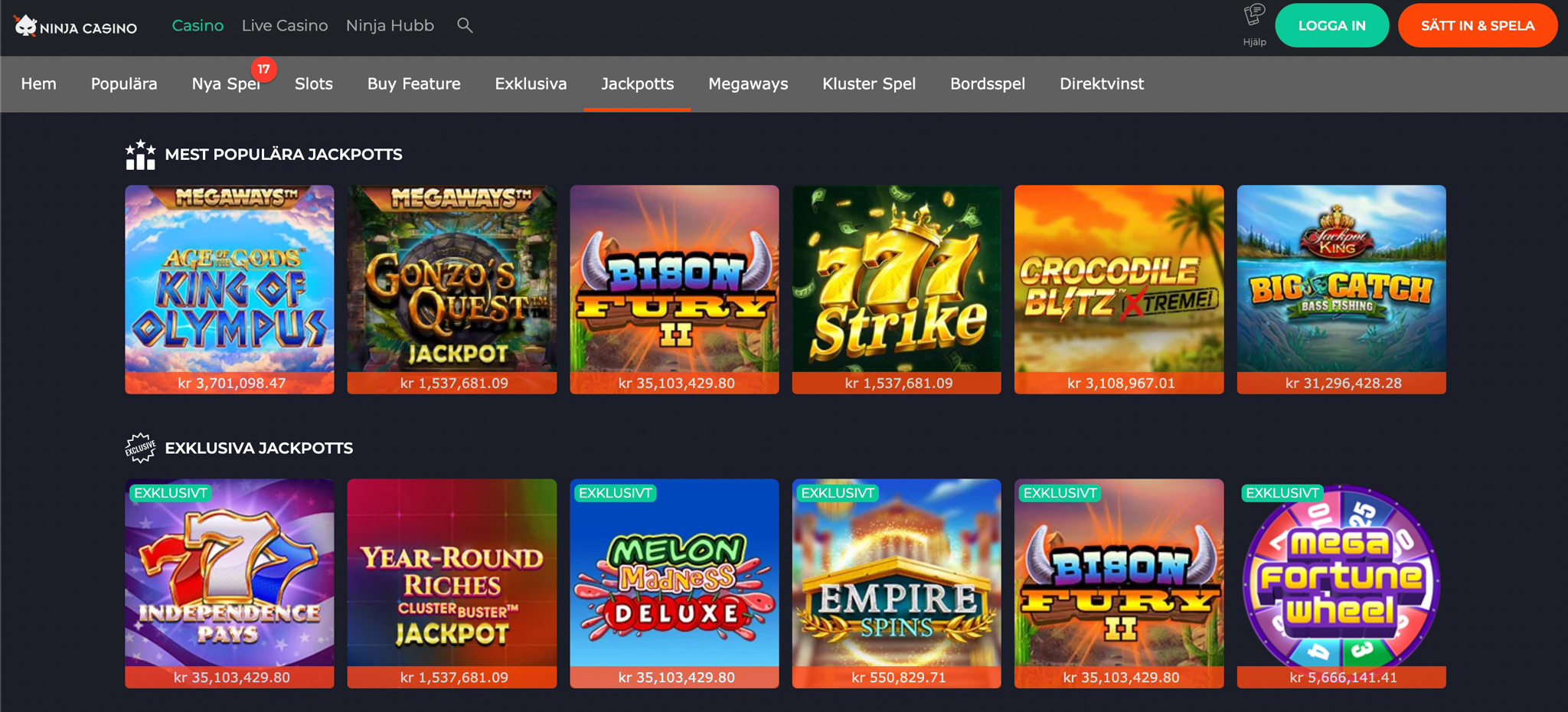Open the Populära tab

[x=124, y=83]
